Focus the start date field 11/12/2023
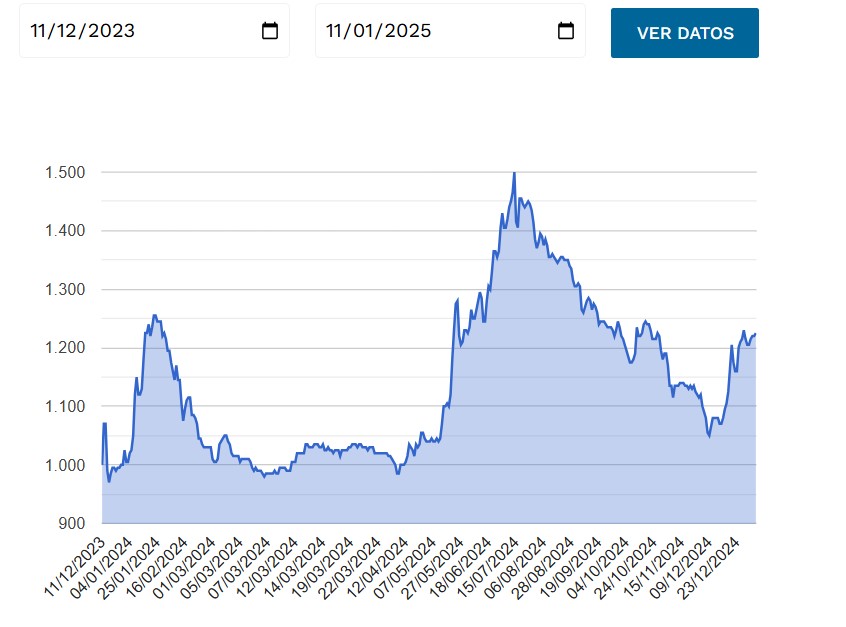 pyautogui.click(x=154, y=31)
